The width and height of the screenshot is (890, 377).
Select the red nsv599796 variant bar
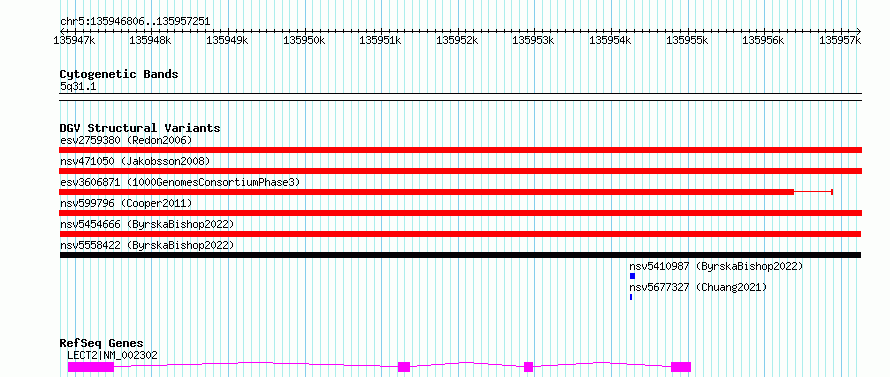tap(461, 213)
